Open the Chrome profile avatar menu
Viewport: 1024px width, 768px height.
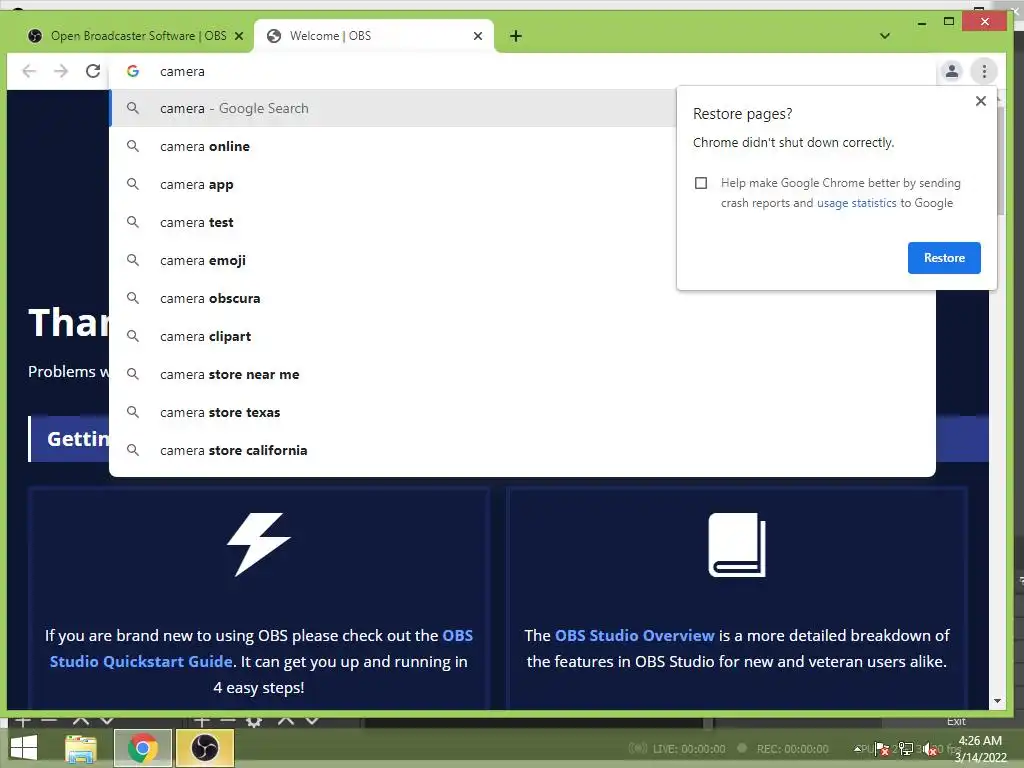[x=952, y=71]
